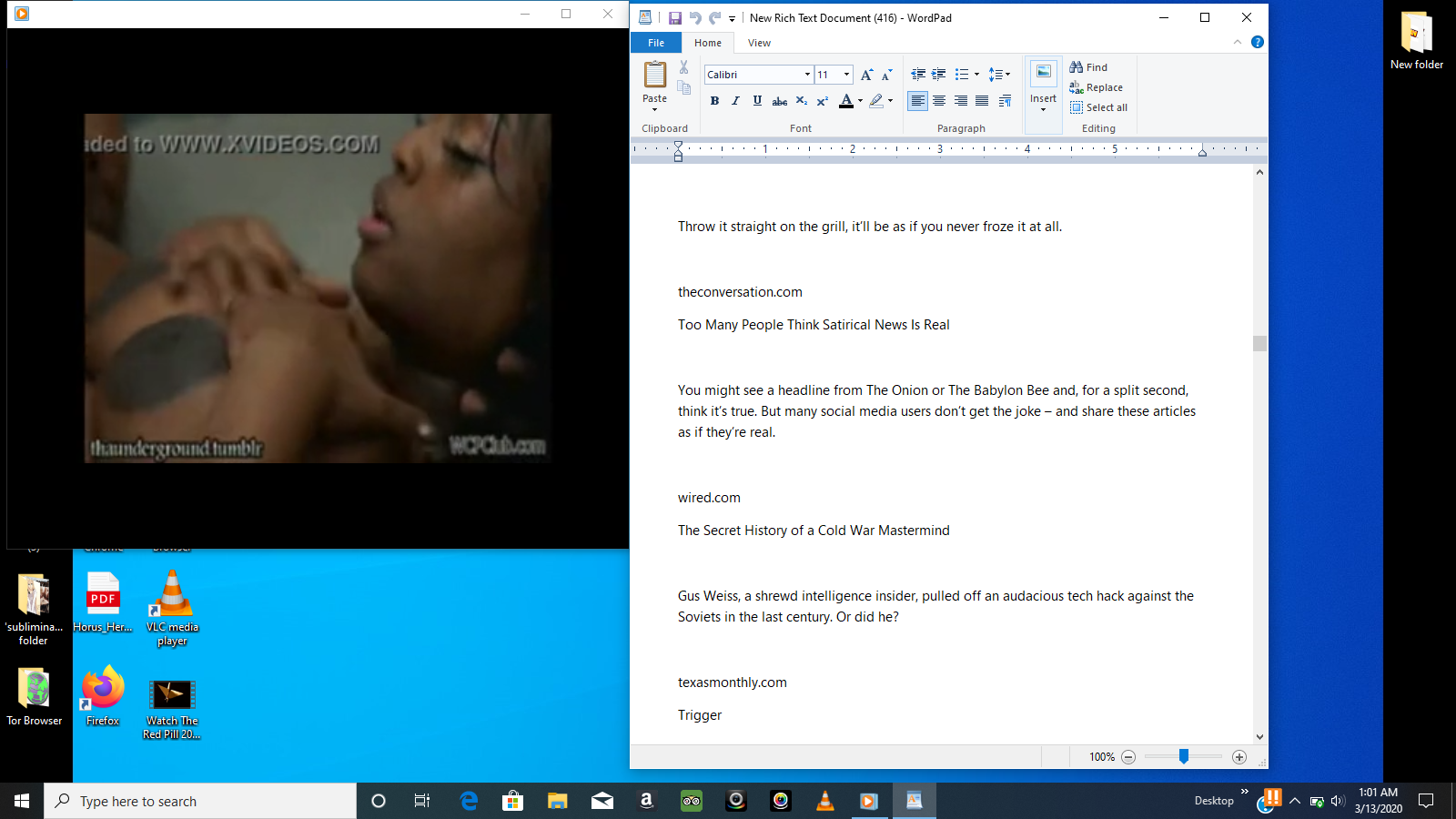Viewport: 1456px width, 819px height.
Task: Open the Action Center notification icon
Action: (1426, 801)
